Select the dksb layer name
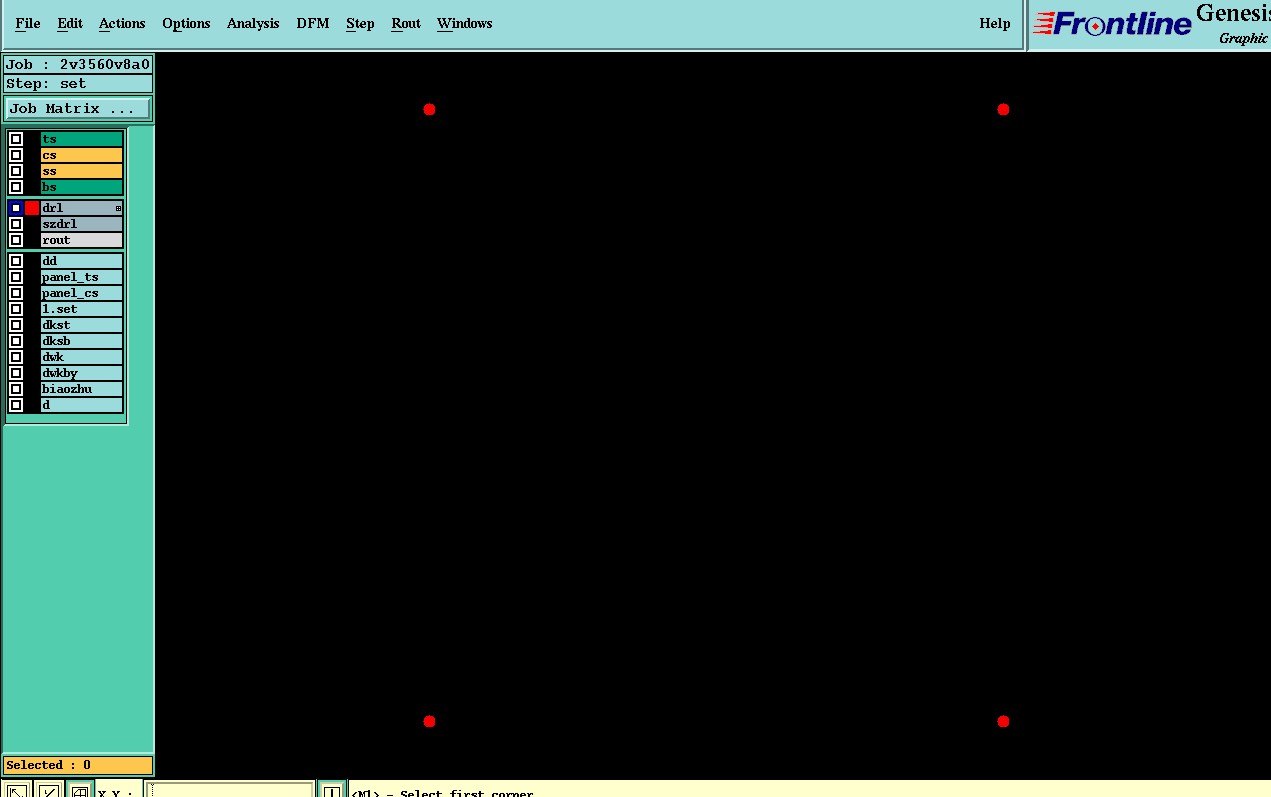Viewport: 1271px width, 797px height. point(82,341)
